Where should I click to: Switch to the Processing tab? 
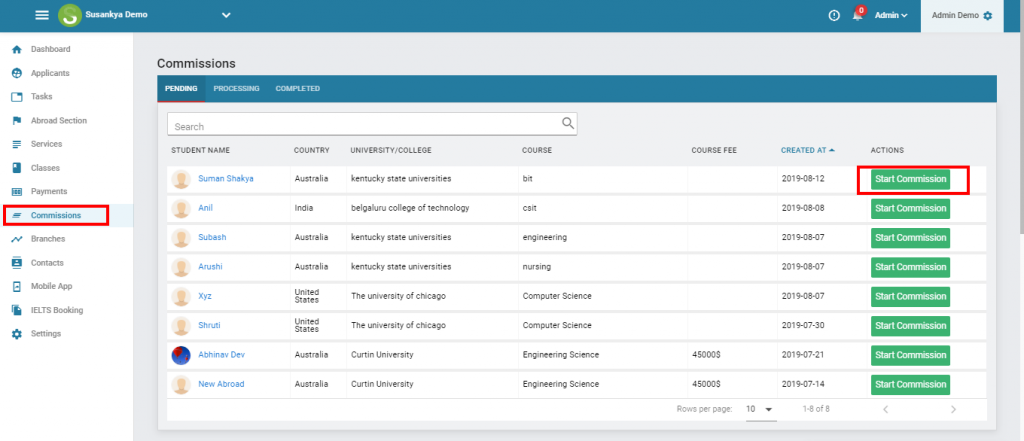pyautogui.click(x=236, y=89)
